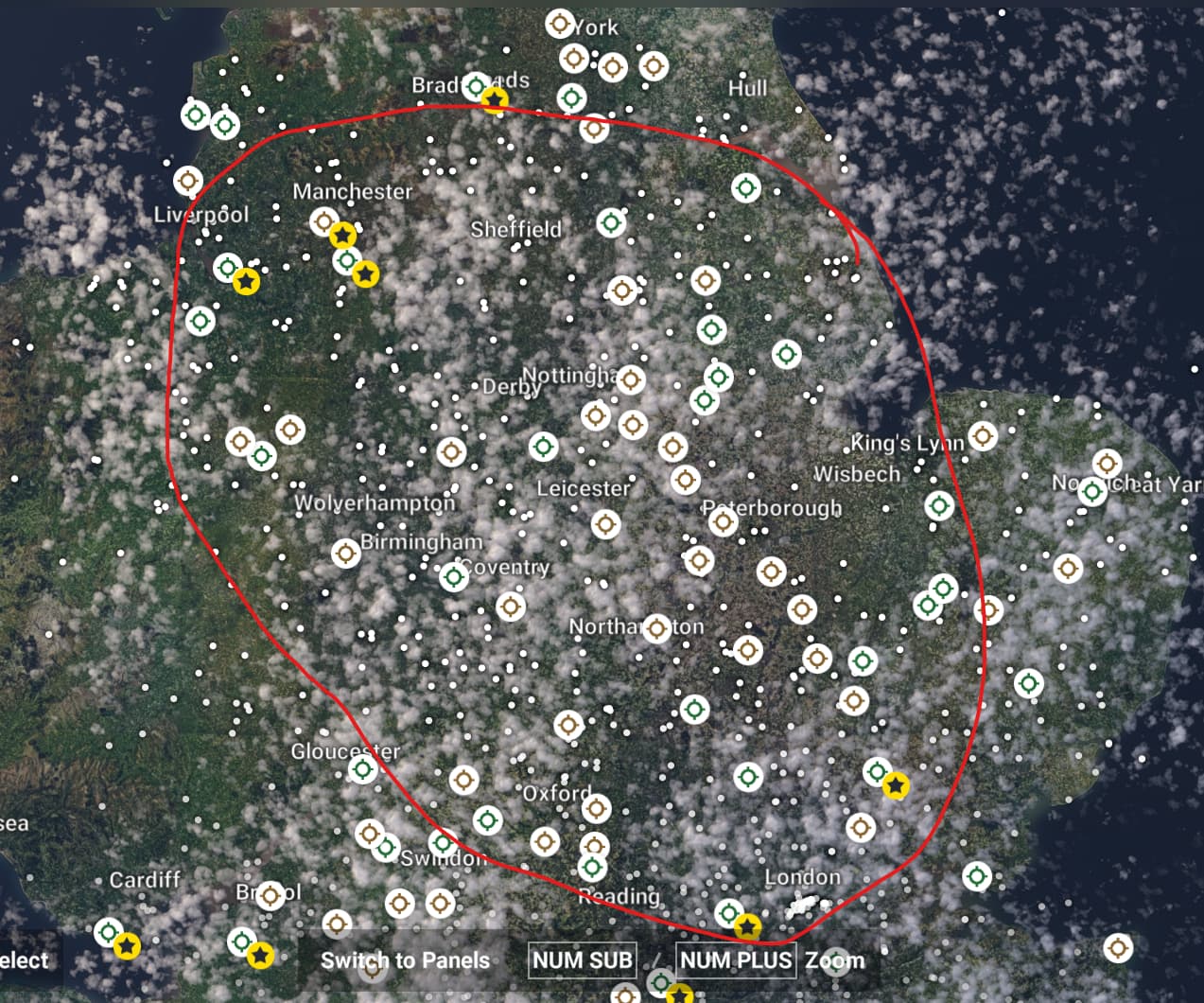Select green airport icon below Hull label
This screenshot has width=1204, height=1003.
click(746, 187)
